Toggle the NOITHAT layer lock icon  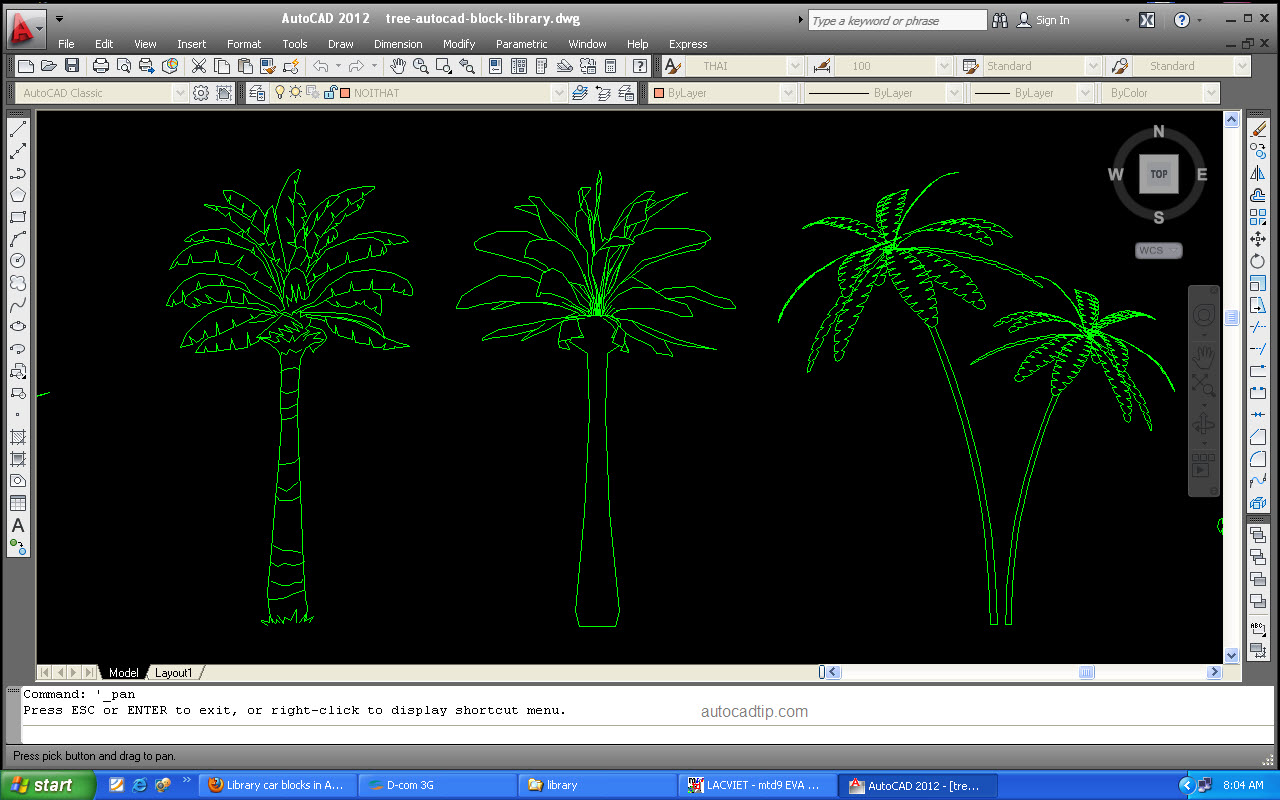point(329,92)
